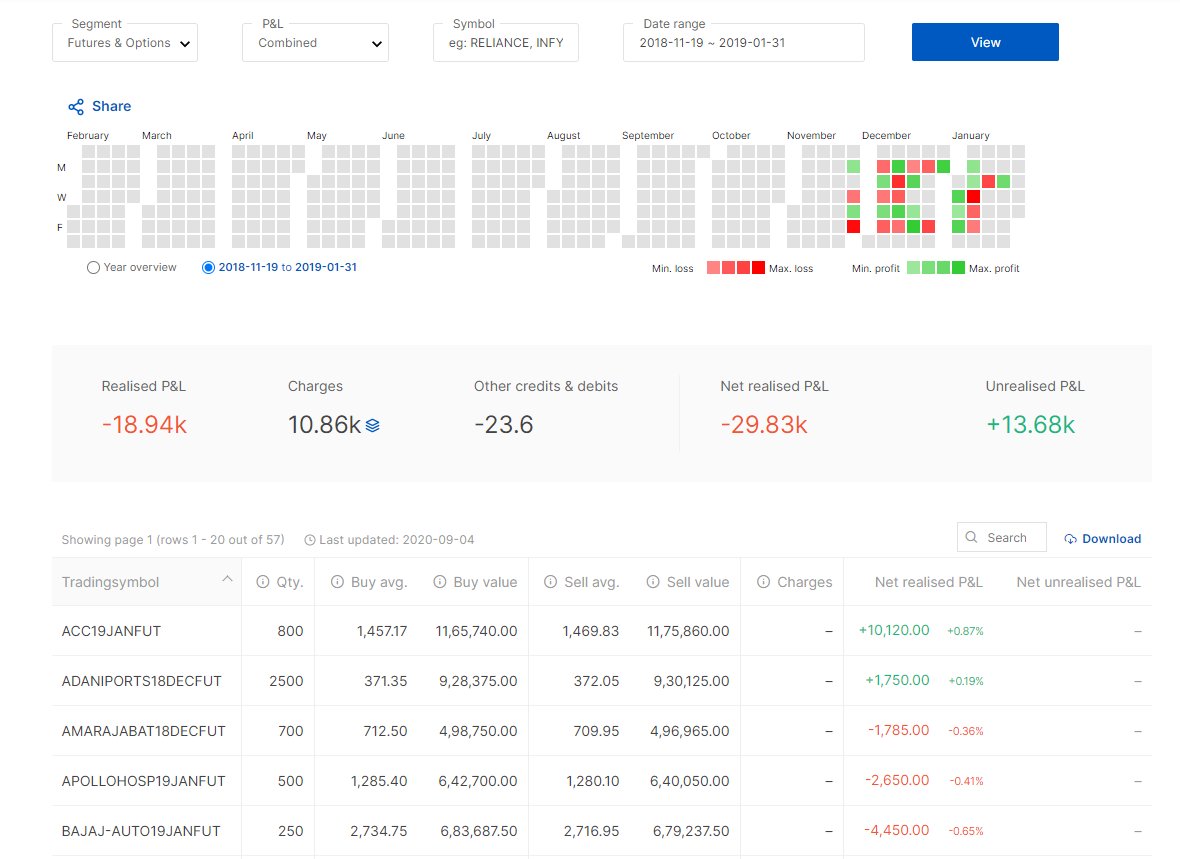Click the Net realised P&L column header
The height and width of the screenshot is (859, 1180).
(x=929, y=582)
